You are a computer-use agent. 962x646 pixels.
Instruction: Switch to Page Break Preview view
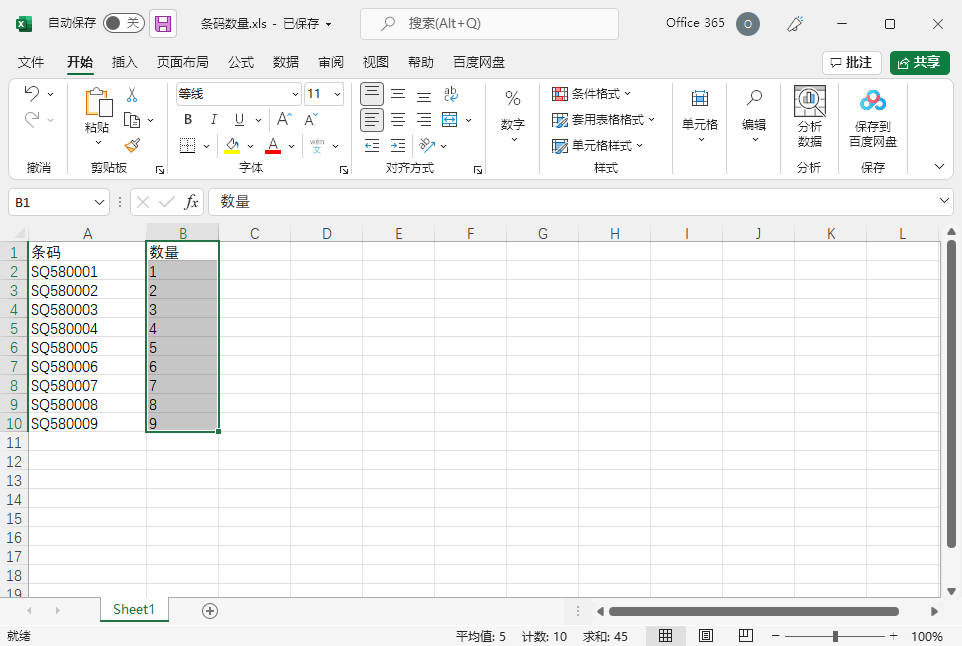click(x=745, y=636)
